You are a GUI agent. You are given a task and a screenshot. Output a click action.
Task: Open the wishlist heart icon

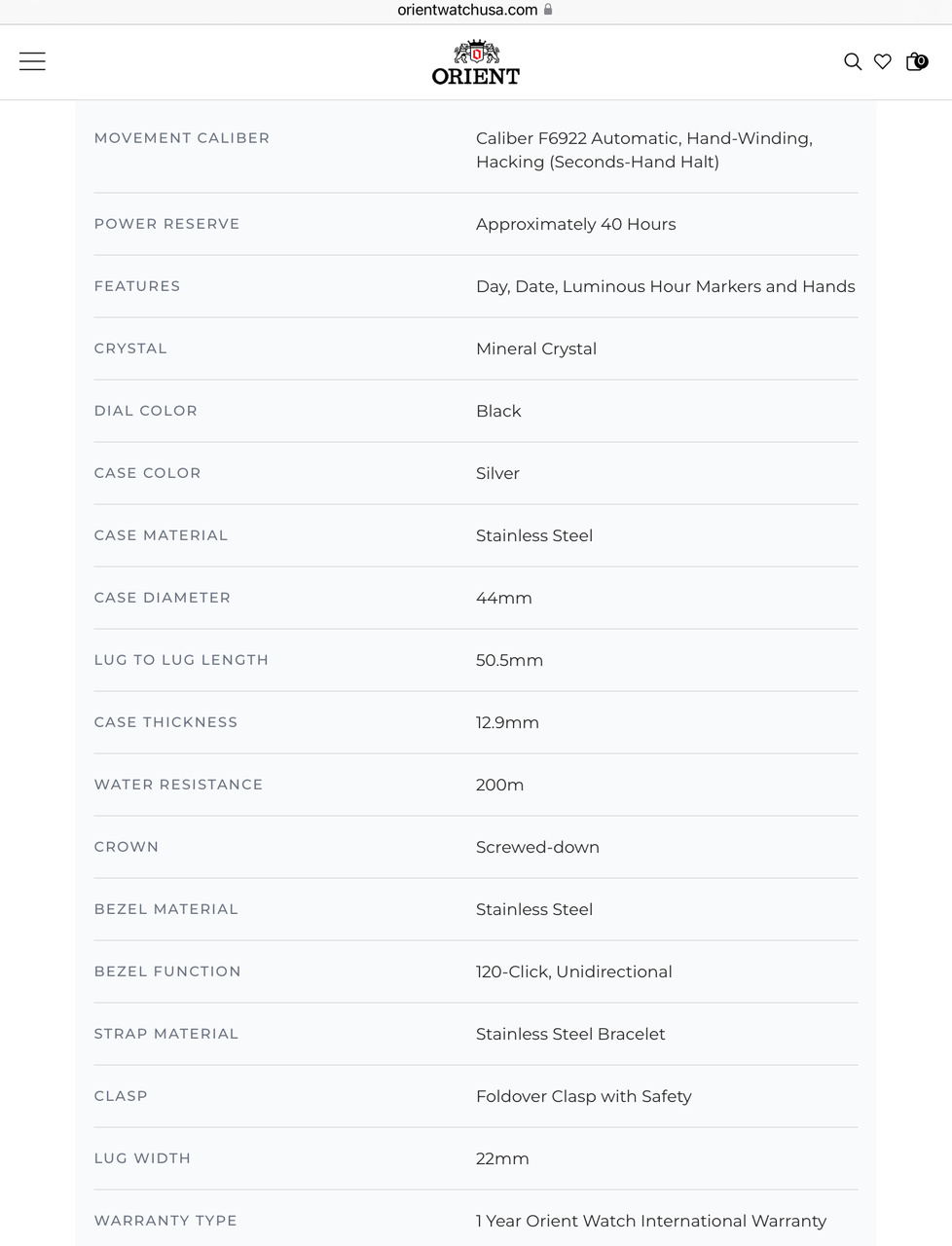point(883,61)
